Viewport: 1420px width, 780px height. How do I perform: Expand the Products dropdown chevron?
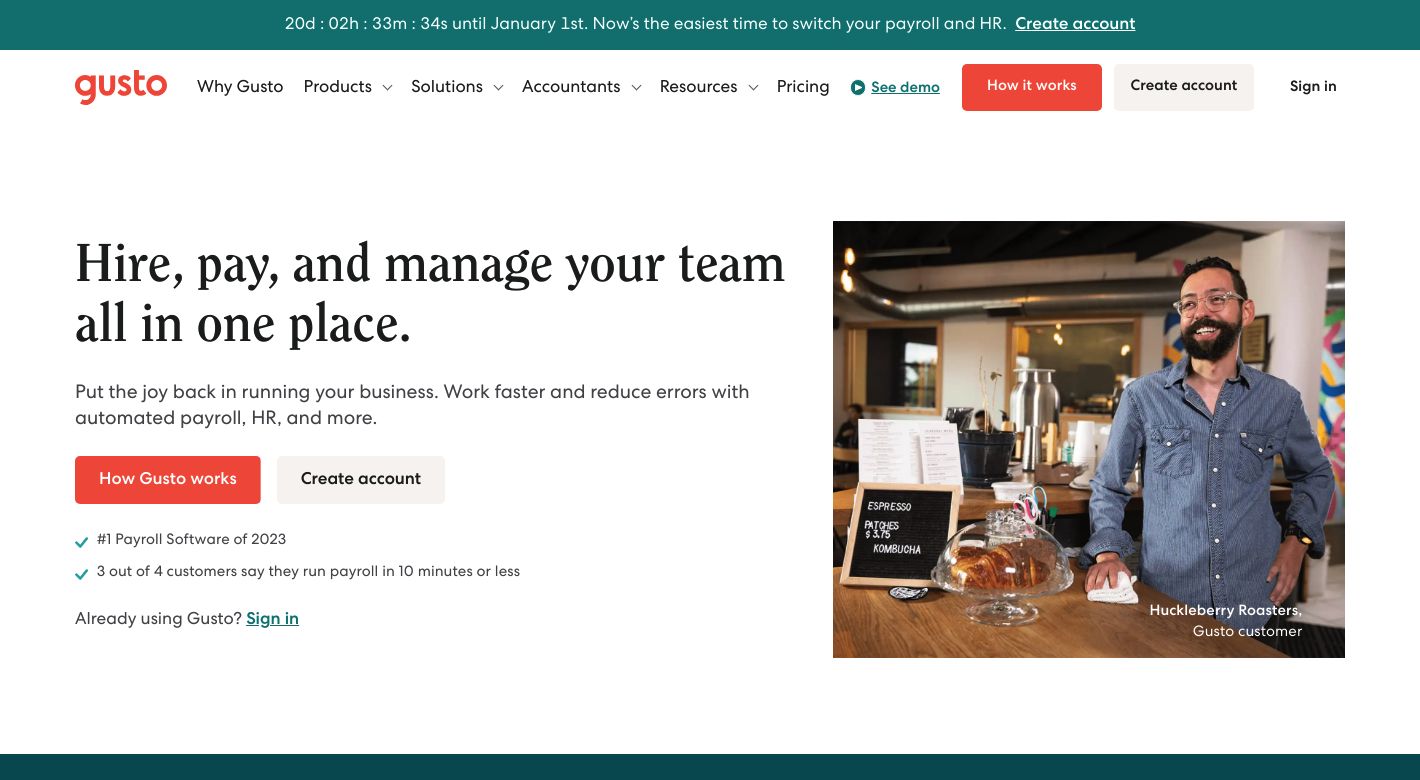[387, 88]
